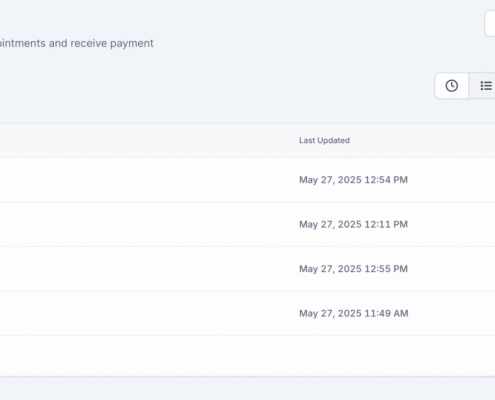Click the word "Updated" in the table header
The width and height of the screenshot is (495, 400).
pyautogui.click(x=333, y=140)
